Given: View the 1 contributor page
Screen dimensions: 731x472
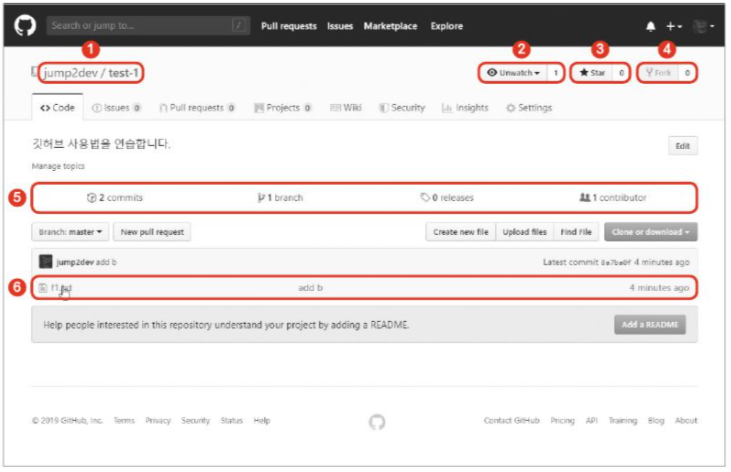Looking at the screenshot, I should click(x=613, y=198).
